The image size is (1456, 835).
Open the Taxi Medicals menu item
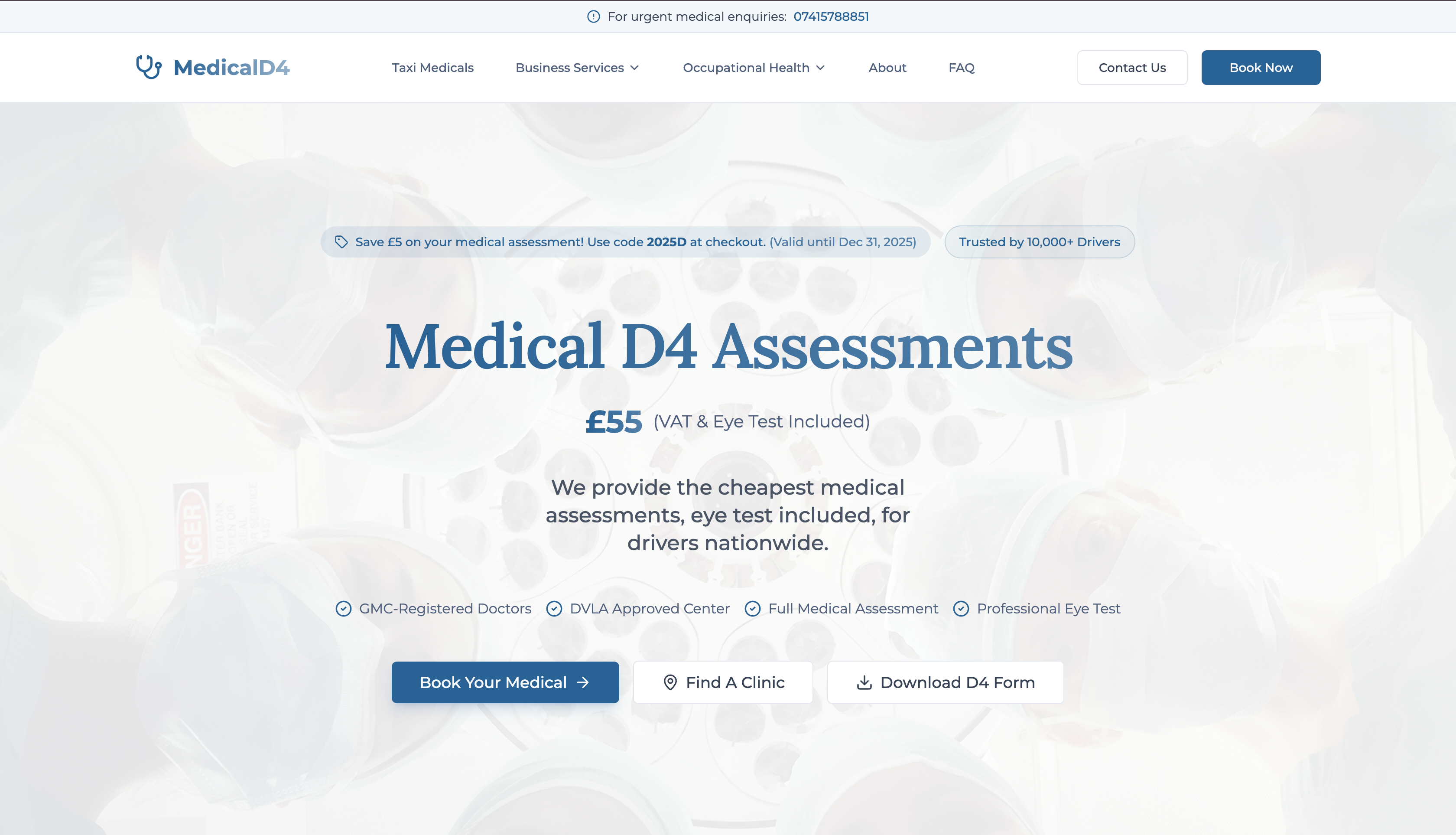pyautogui.click(x=432, y=68)
